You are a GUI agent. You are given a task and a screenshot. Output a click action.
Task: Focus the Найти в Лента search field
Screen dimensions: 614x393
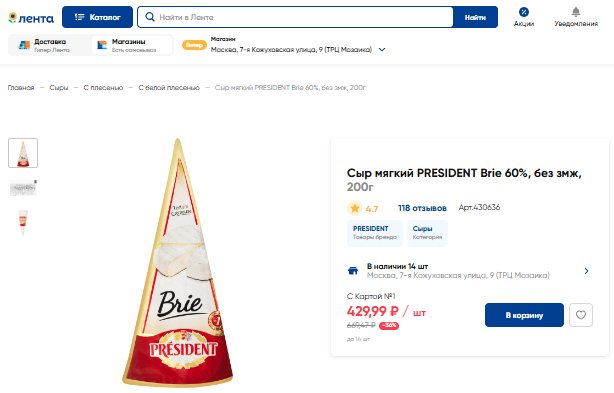click(303, 17)
